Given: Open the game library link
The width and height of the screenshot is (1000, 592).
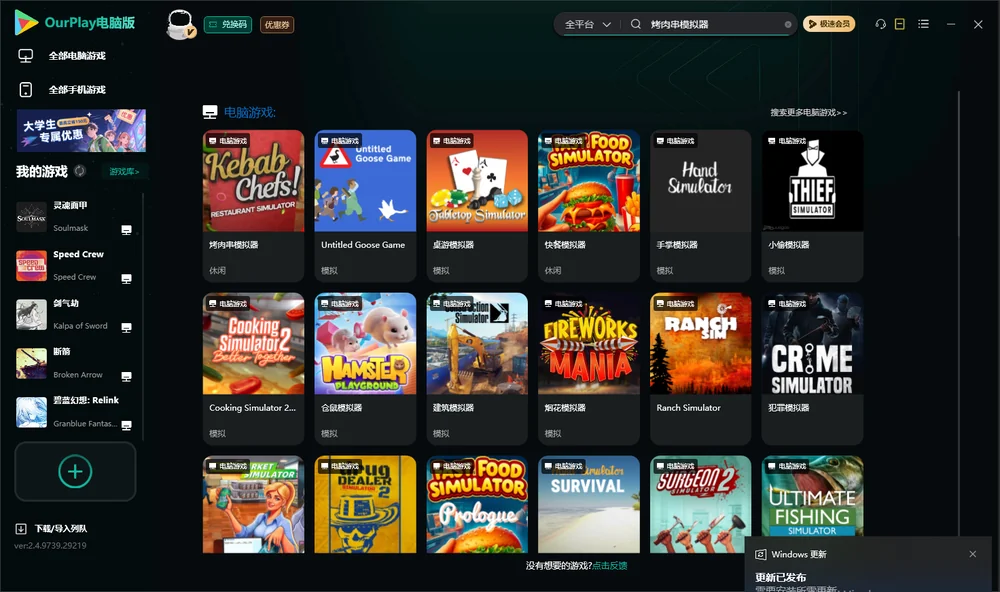Looking at the screenshot, I should click(124, 172).
